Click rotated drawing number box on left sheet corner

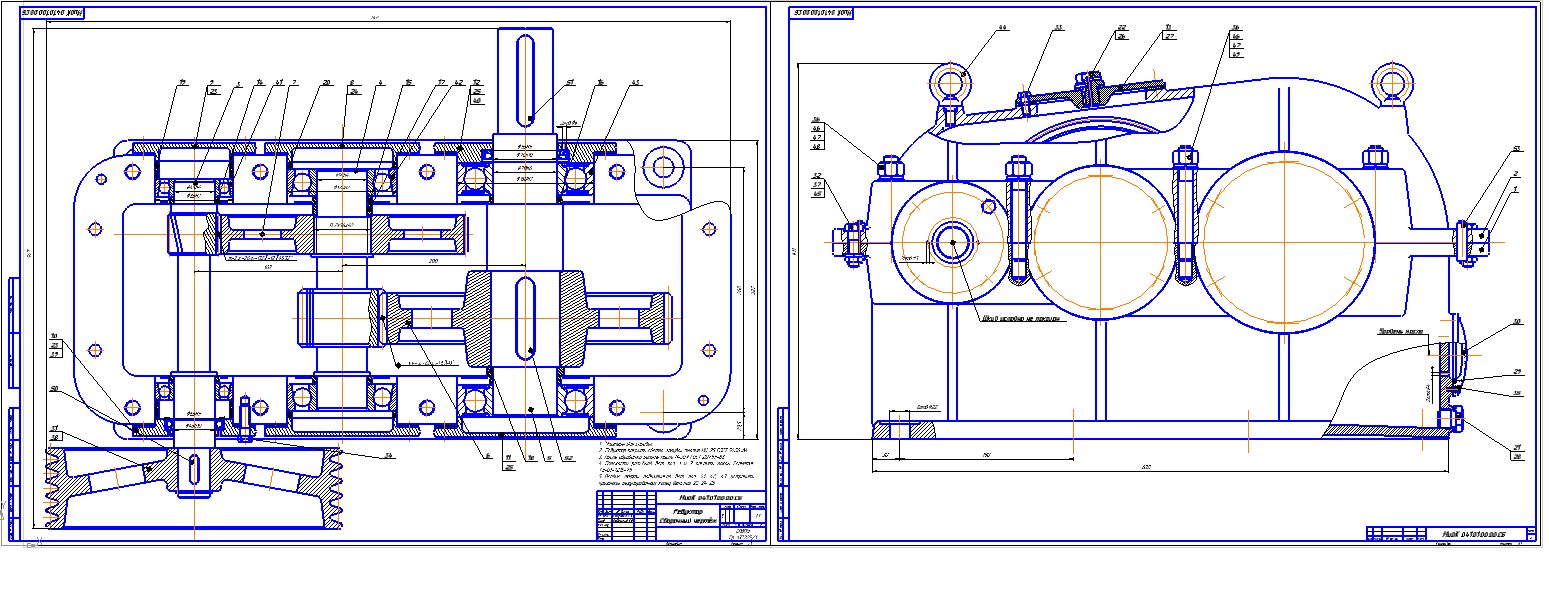[x=48, y=13]
